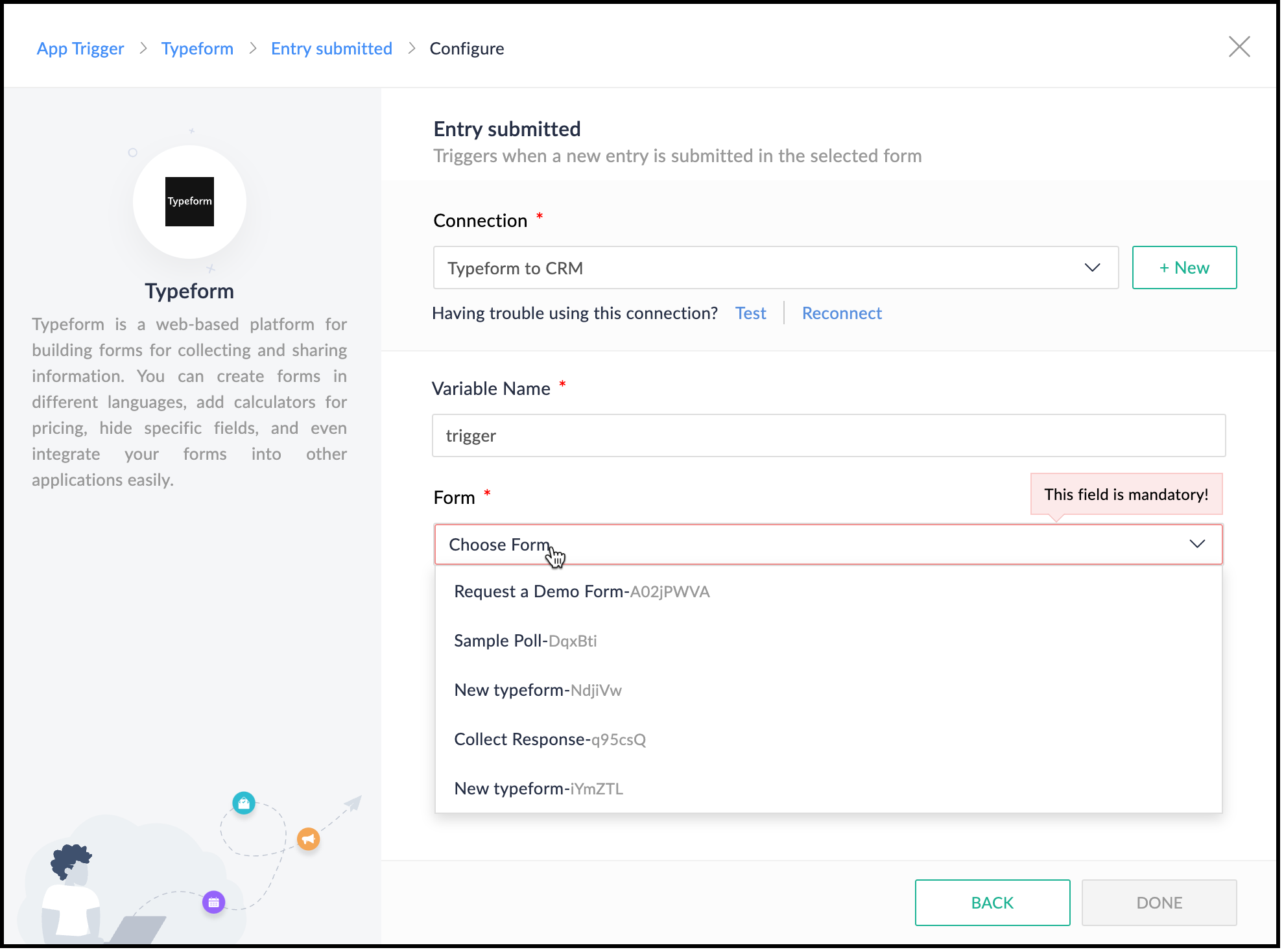Image resolution: width=1284 pixels, height=952 pixels.
Task: Go to App Trigger breadcrumb
Action: coord(80,49)
